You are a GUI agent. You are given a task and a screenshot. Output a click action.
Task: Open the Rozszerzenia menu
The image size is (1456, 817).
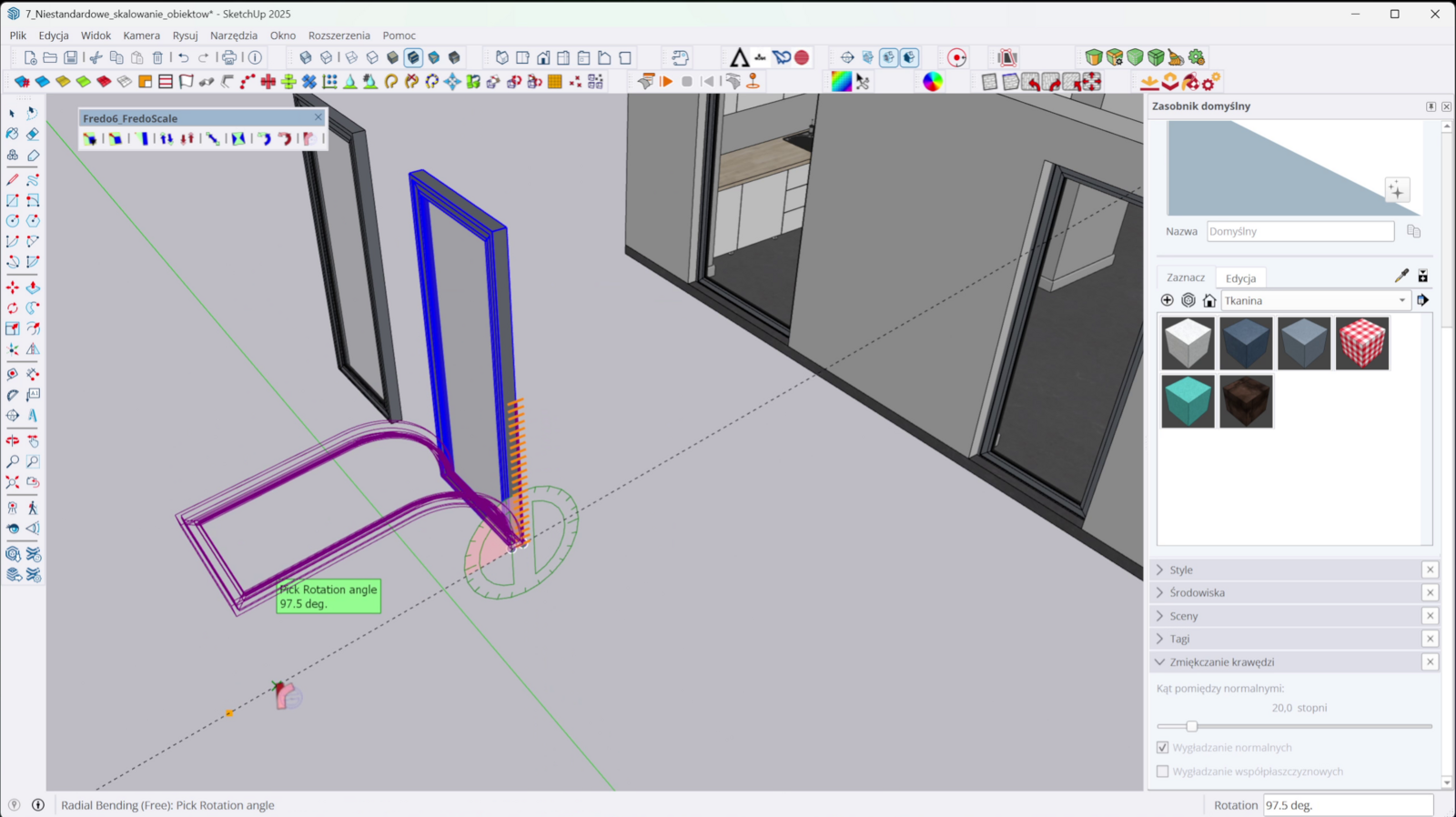point(339,35)
